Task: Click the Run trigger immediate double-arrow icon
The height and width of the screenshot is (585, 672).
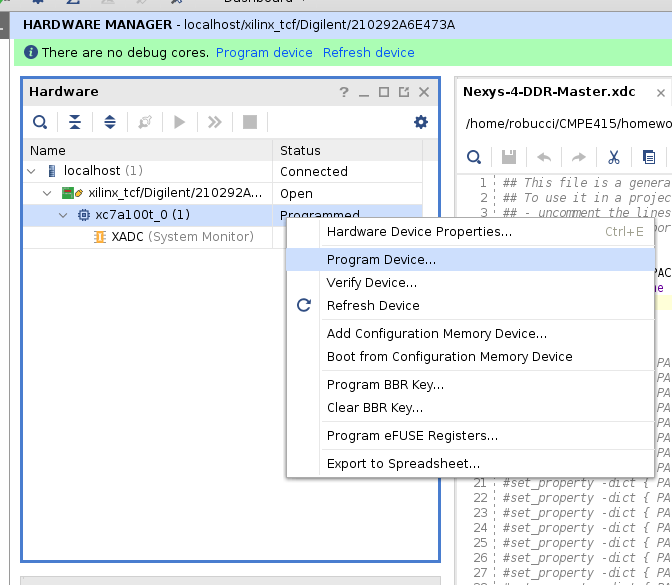Action: click(215, 122)
